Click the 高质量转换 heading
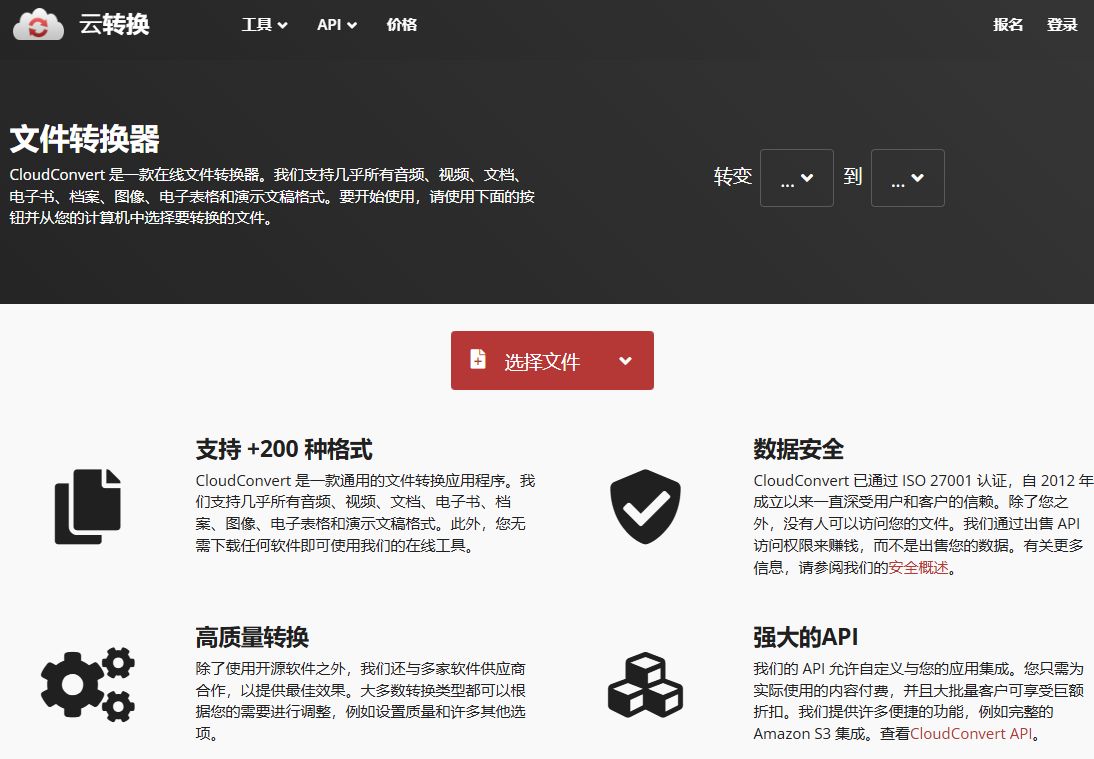 [252, 638]
